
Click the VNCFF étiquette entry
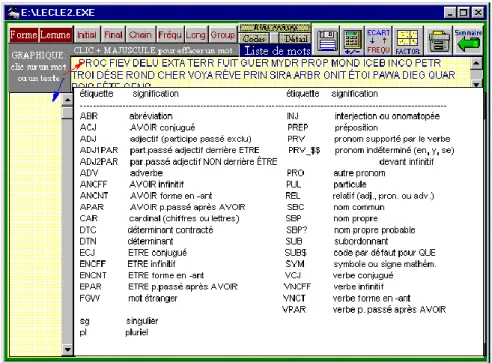coord(297,287)
